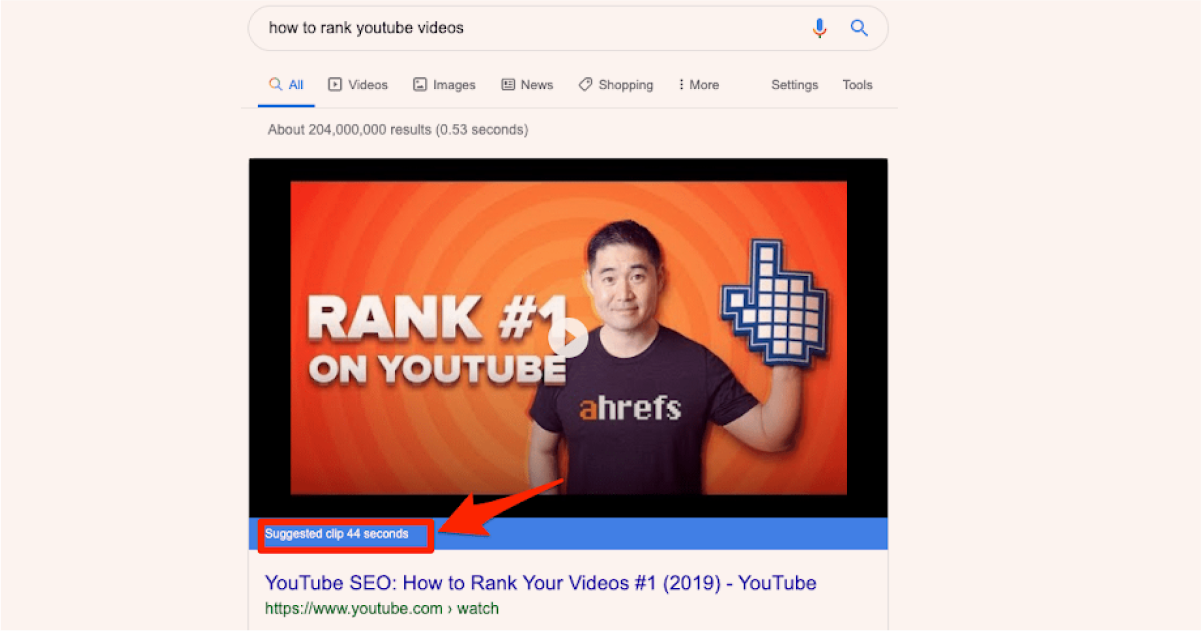Image resolution: width=1201 pixels, height=631 pixels.
Task: Open the Tools options
Action: pos(857,85)
